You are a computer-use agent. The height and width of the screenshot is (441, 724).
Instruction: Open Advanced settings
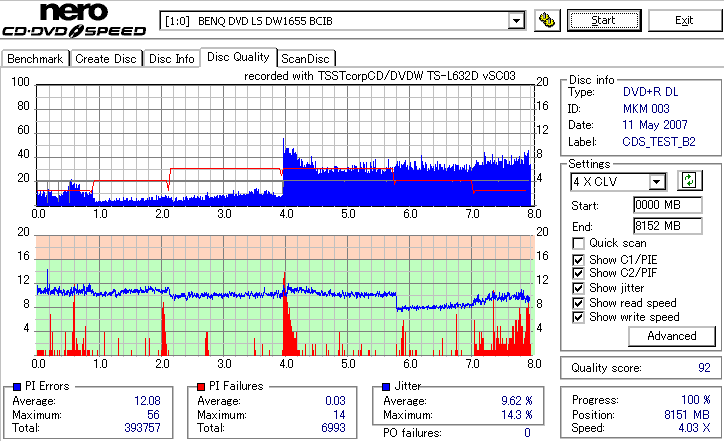point(672,336)
